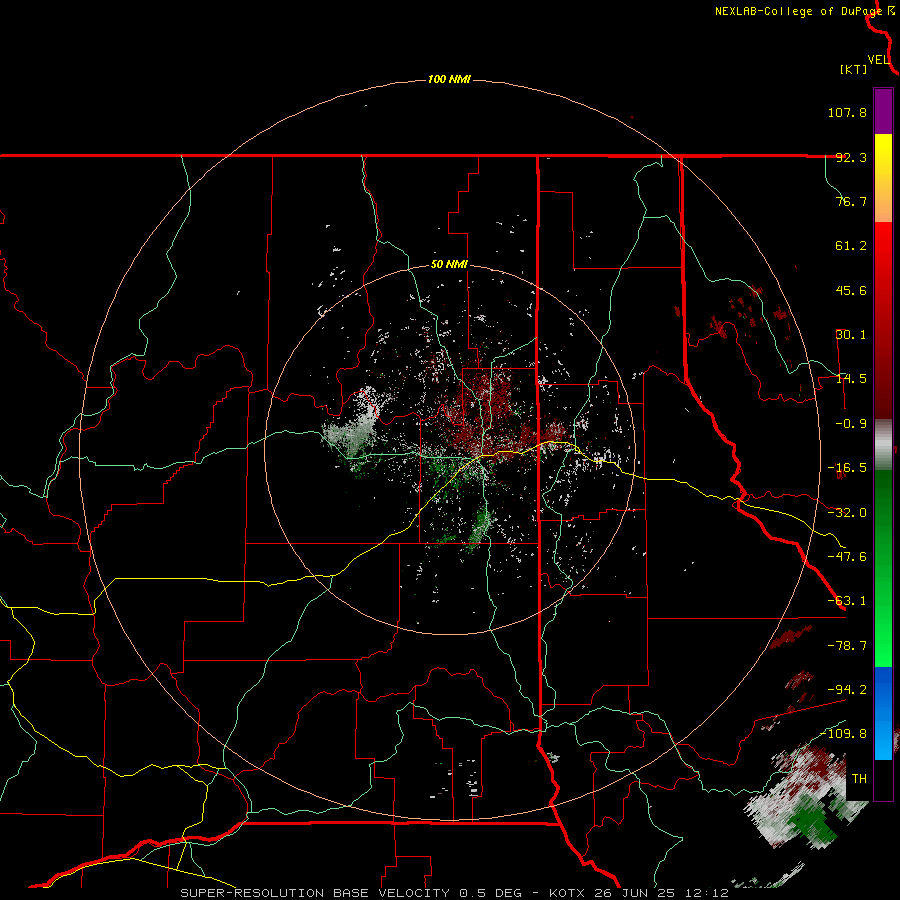Screen dimensions: 900x900
Task: Select the -16.5 velocity scale value
Action: (x=847, y=468)
